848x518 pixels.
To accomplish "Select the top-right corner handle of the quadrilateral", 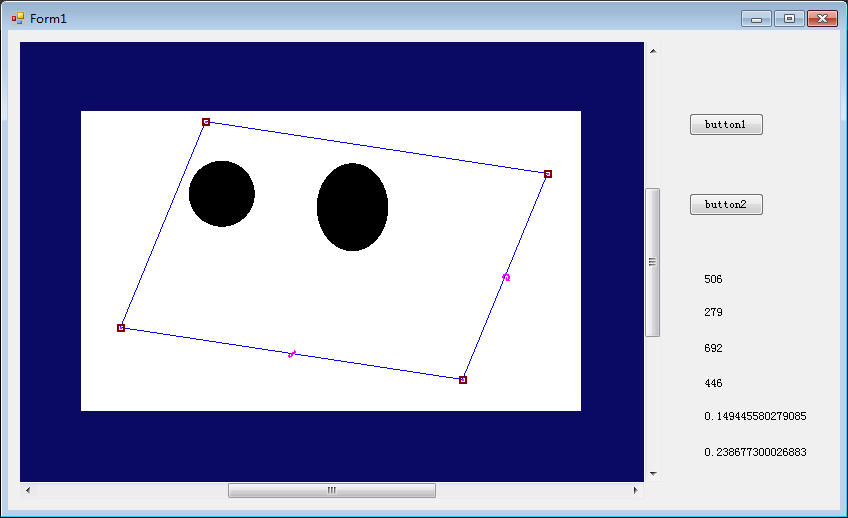I will 548,174.
